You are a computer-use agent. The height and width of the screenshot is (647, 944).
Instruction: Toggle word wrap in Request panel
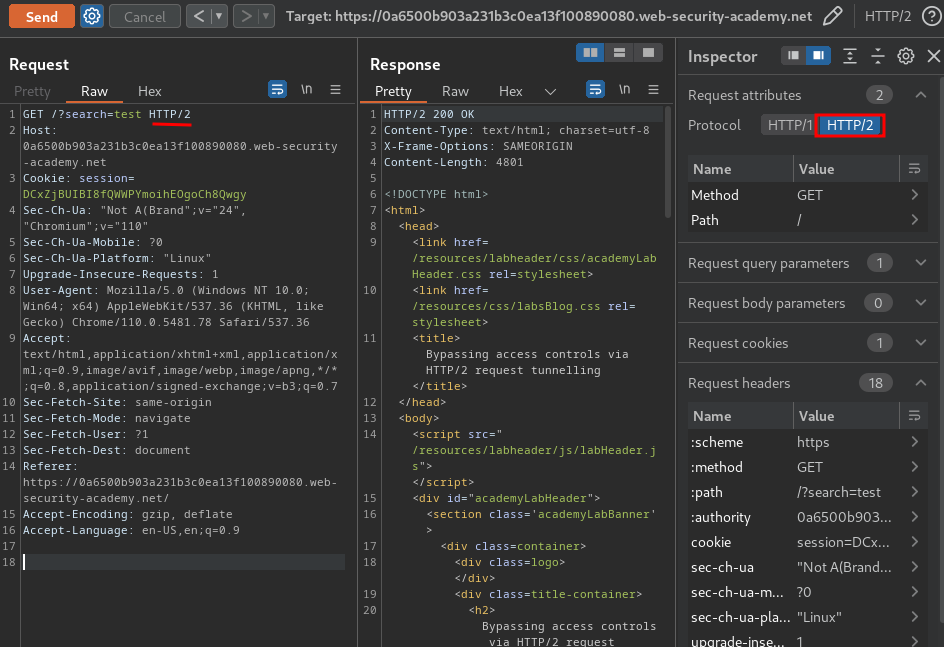tap(277, 90)
